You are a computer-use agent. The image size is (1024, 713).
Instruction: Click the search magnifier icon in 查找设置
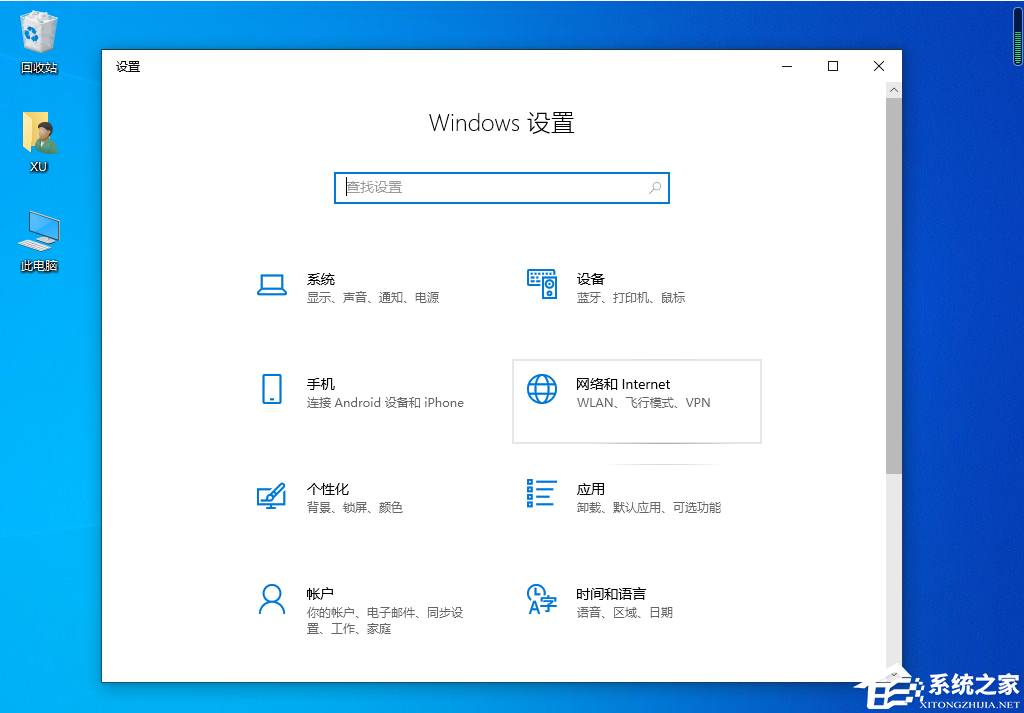pyautogui.click(x=655, y=187)
